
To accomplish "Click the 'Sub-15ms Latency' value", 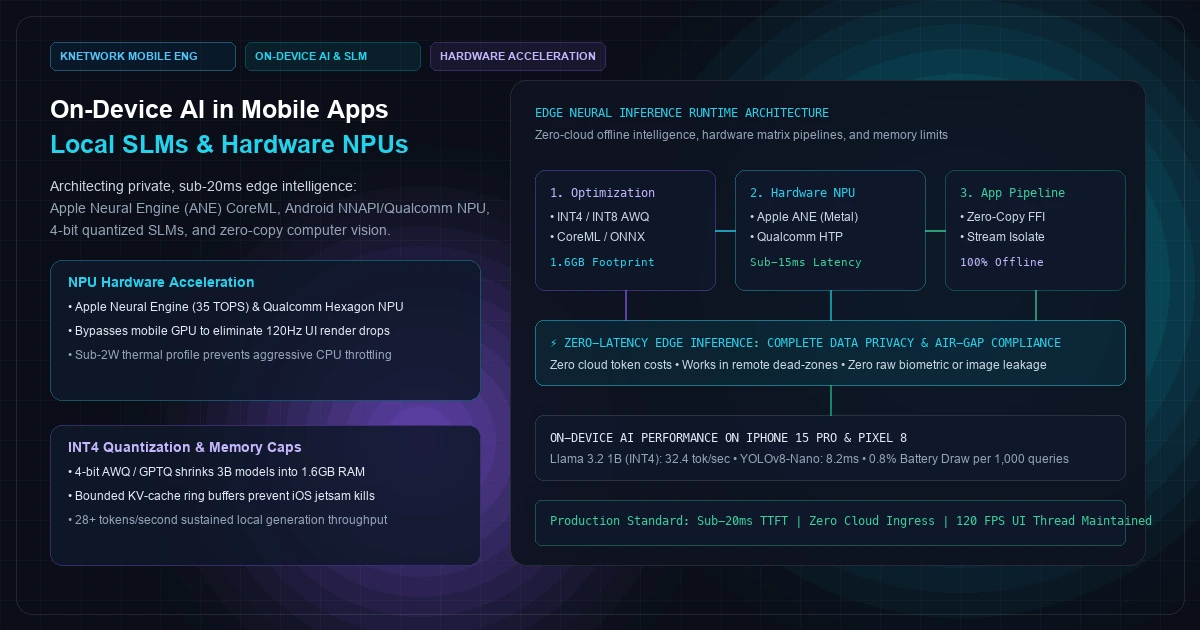I will pos(805,262).
